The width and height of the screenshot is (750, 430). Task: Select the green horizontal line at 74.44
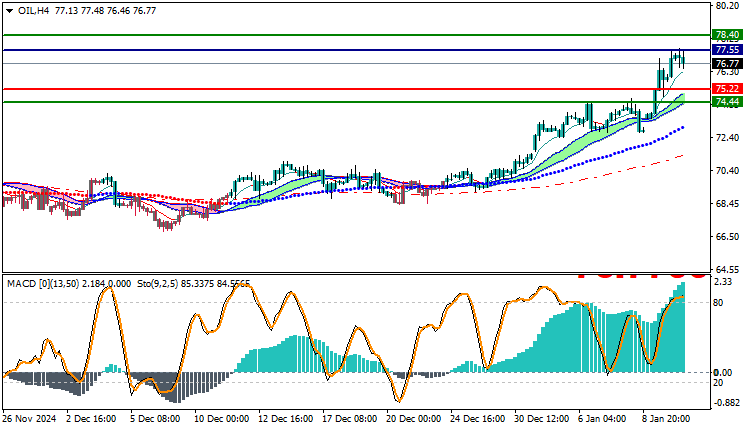(x=356, y=101)
